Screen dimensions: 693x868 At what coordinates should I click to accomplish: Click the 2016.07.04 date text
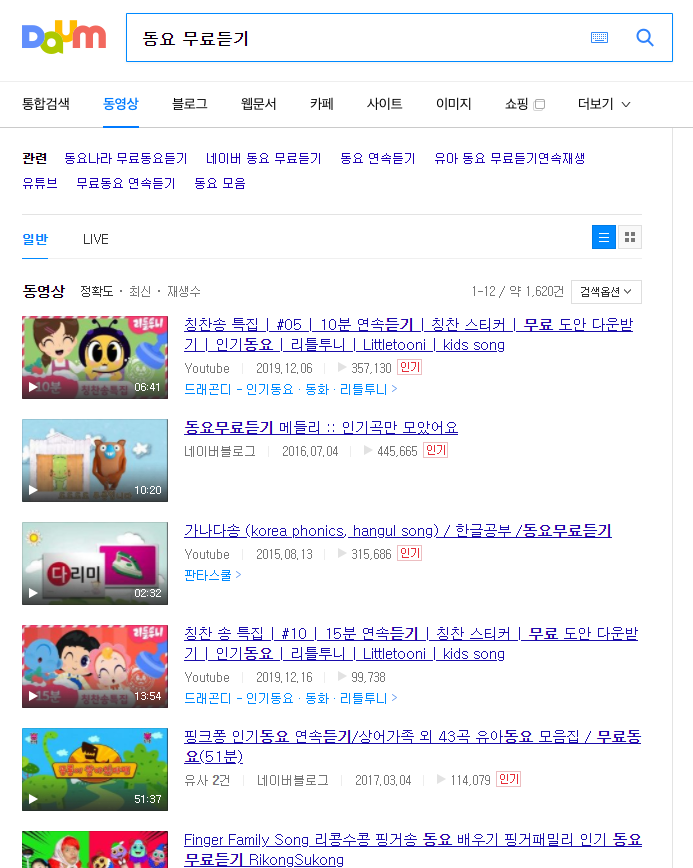point(310,451)
